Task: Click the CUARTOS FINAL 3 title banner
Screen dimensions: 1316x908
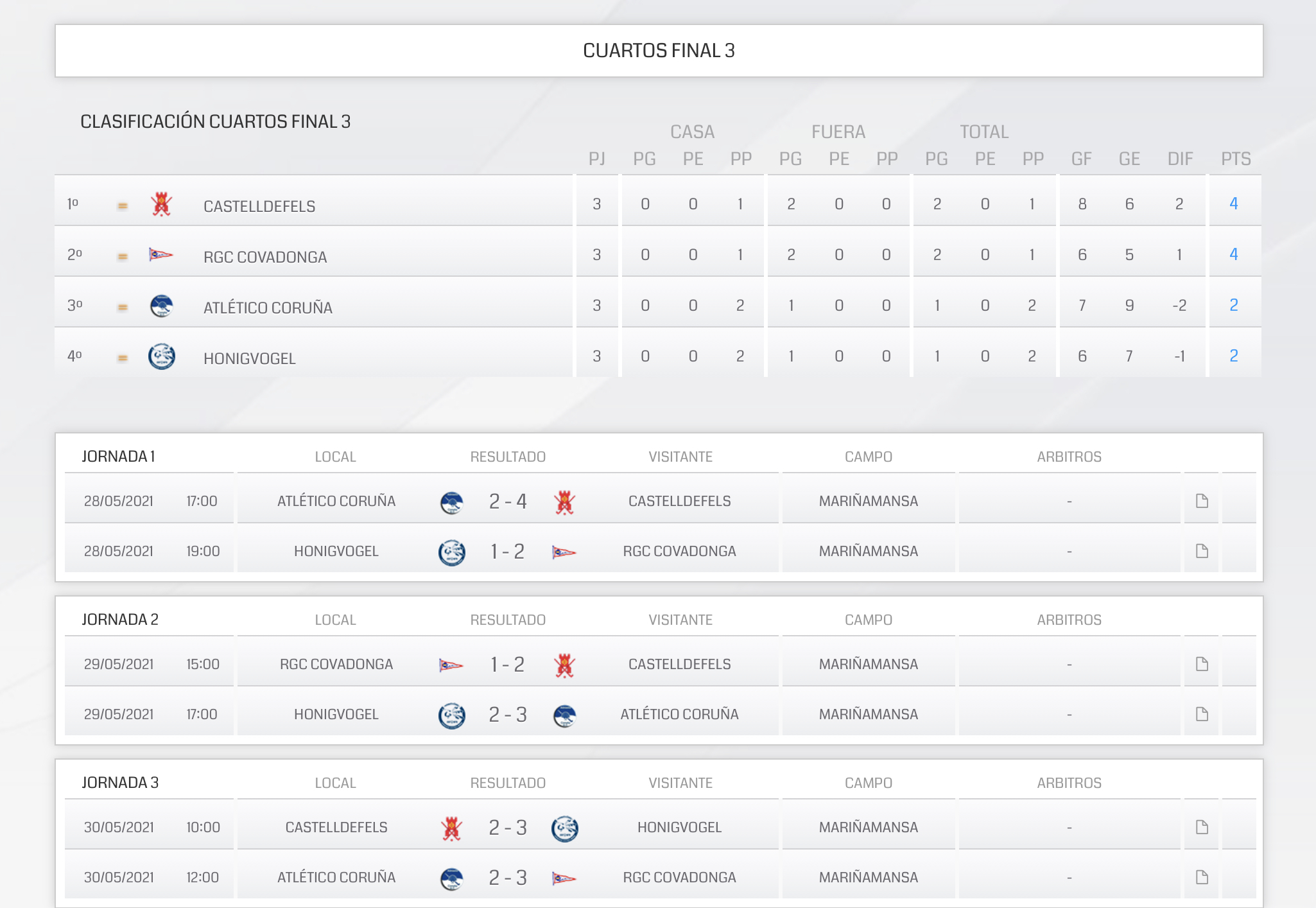Action: pos(659,51)
